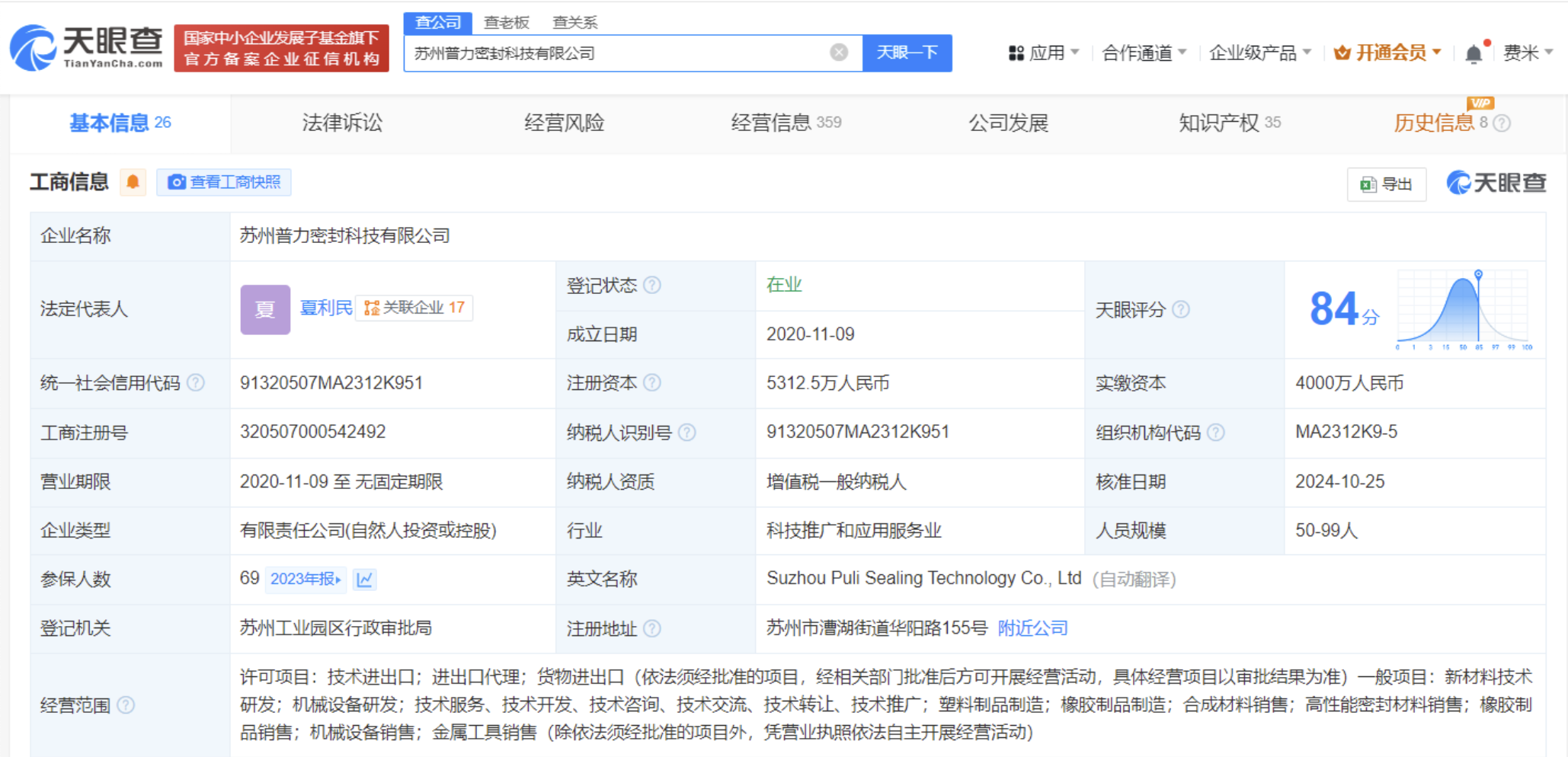Click the orange bell alert beside 工商信息

tap(133, 182)
